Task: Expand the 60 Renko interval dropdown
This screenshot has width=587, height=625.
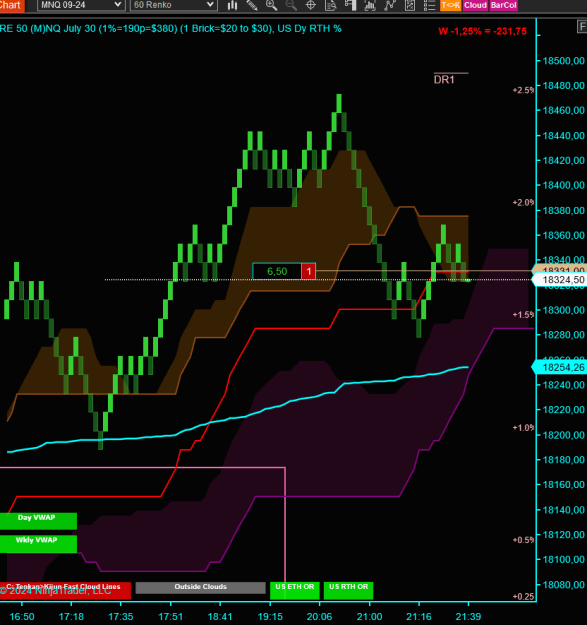Action: tap(173, 5)
